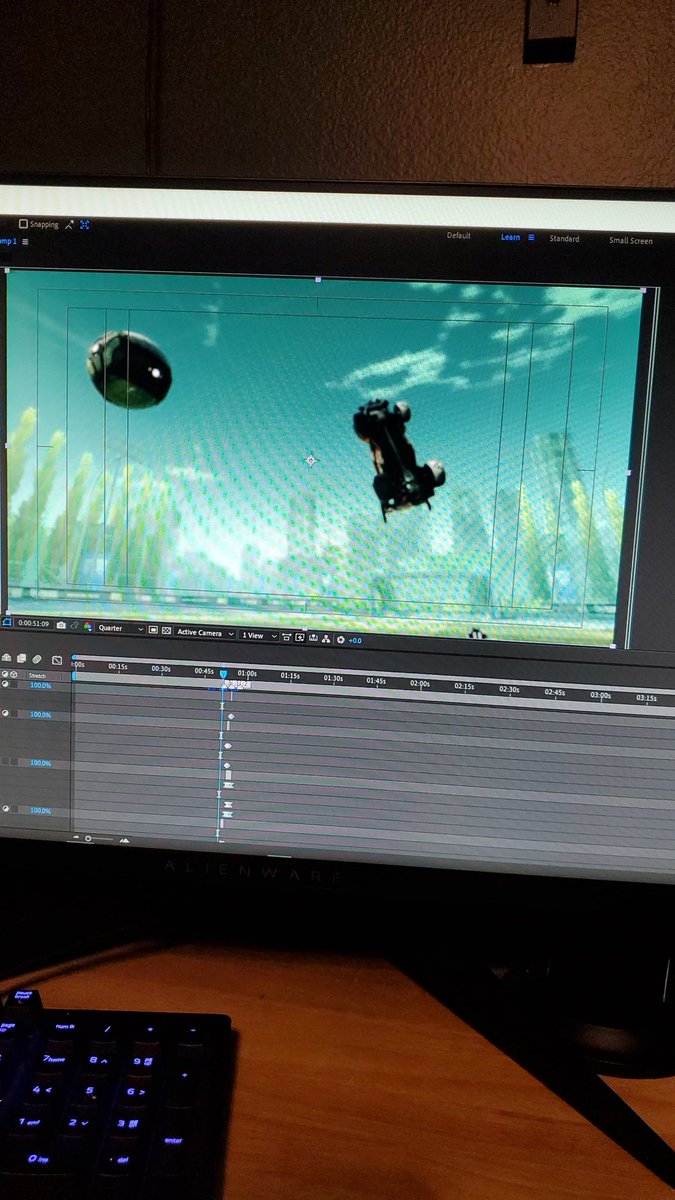
Task: Click the 03:00s mark on time ruler
Action: point(600,695)
